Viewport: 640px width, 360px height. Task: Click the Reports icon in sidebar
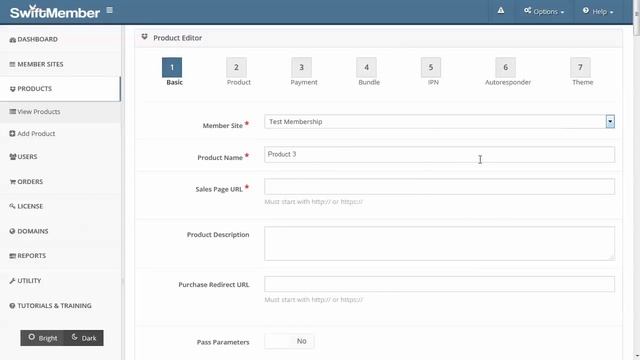(x=13, y=256)
